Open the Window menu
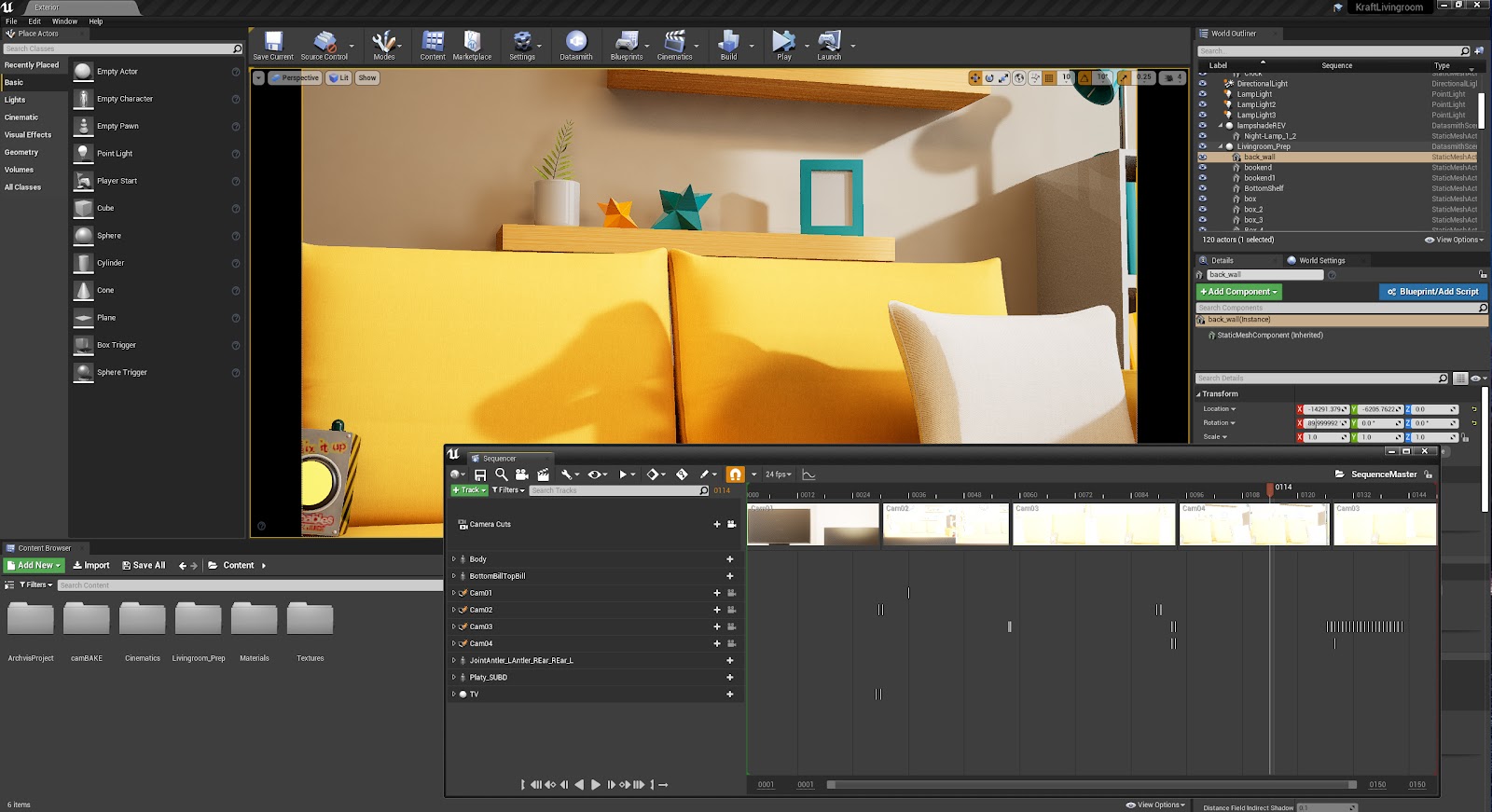1492x812 pixels. click(x=64, y=21)
